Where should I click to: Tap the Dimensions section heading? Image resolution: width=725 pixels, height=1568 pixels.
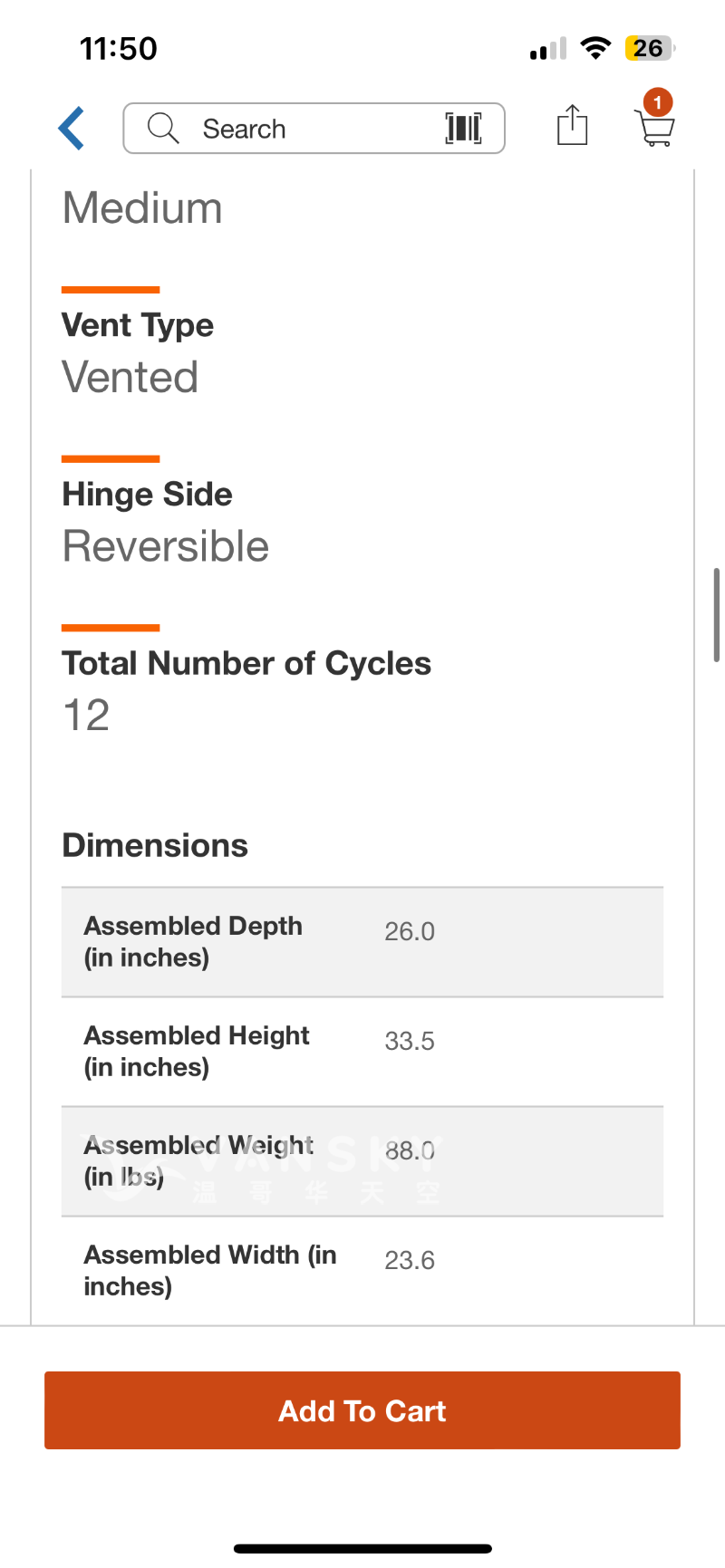(x=155, y=845)
